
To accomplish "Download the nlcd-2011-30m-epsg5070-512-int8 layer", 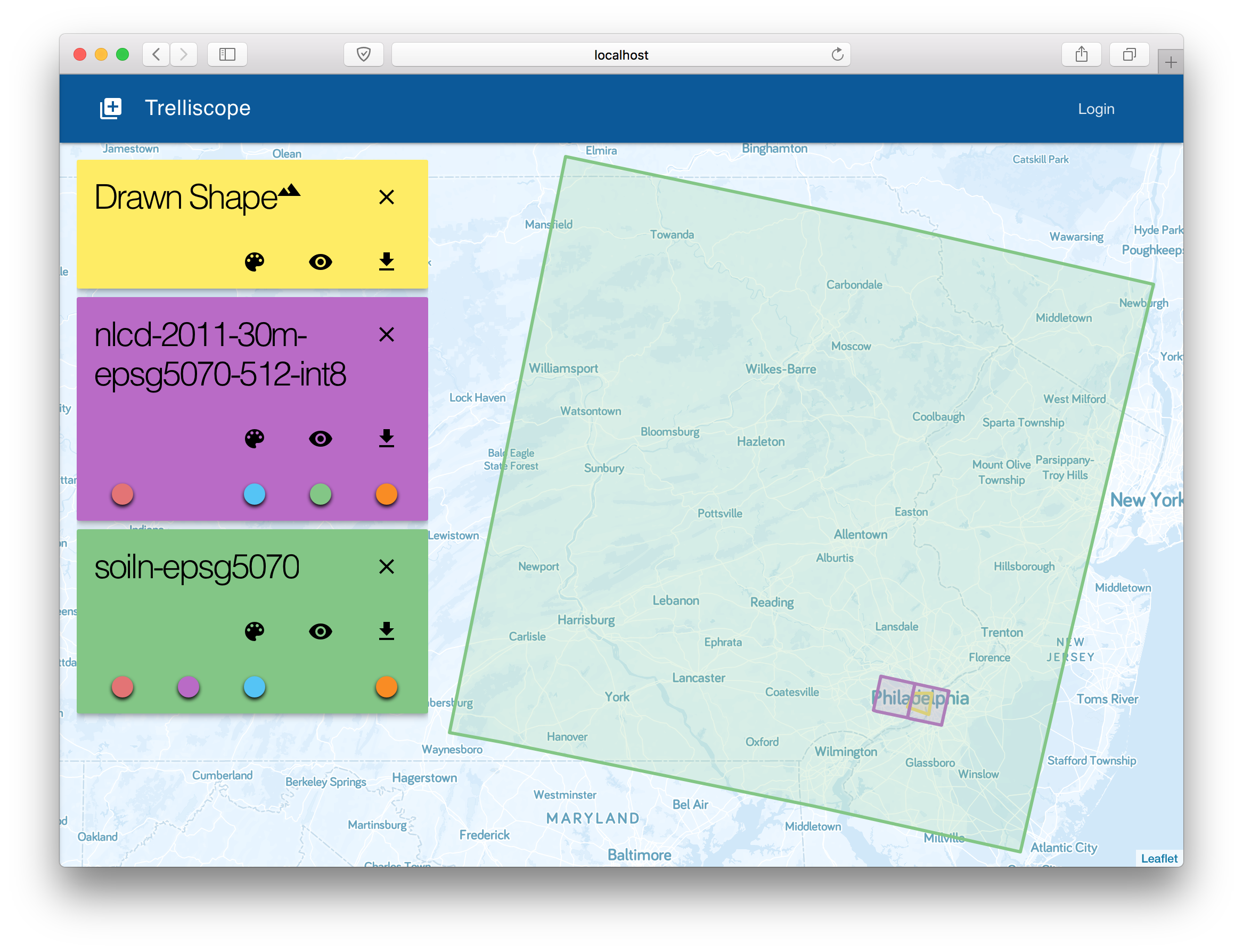I will (x=386, y=439).
